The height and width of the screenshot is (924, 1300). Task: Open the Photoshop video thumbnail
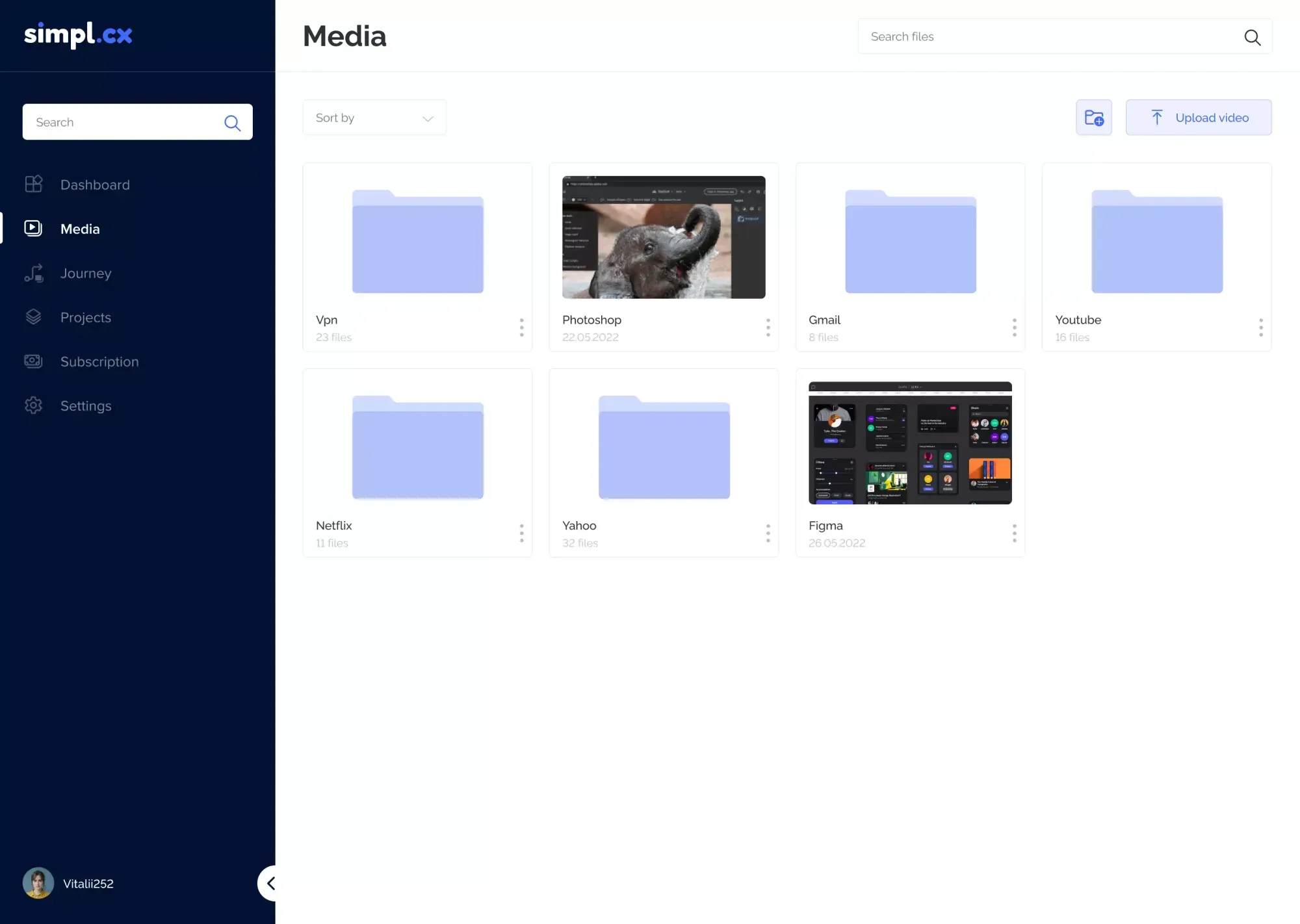point(663,237)
